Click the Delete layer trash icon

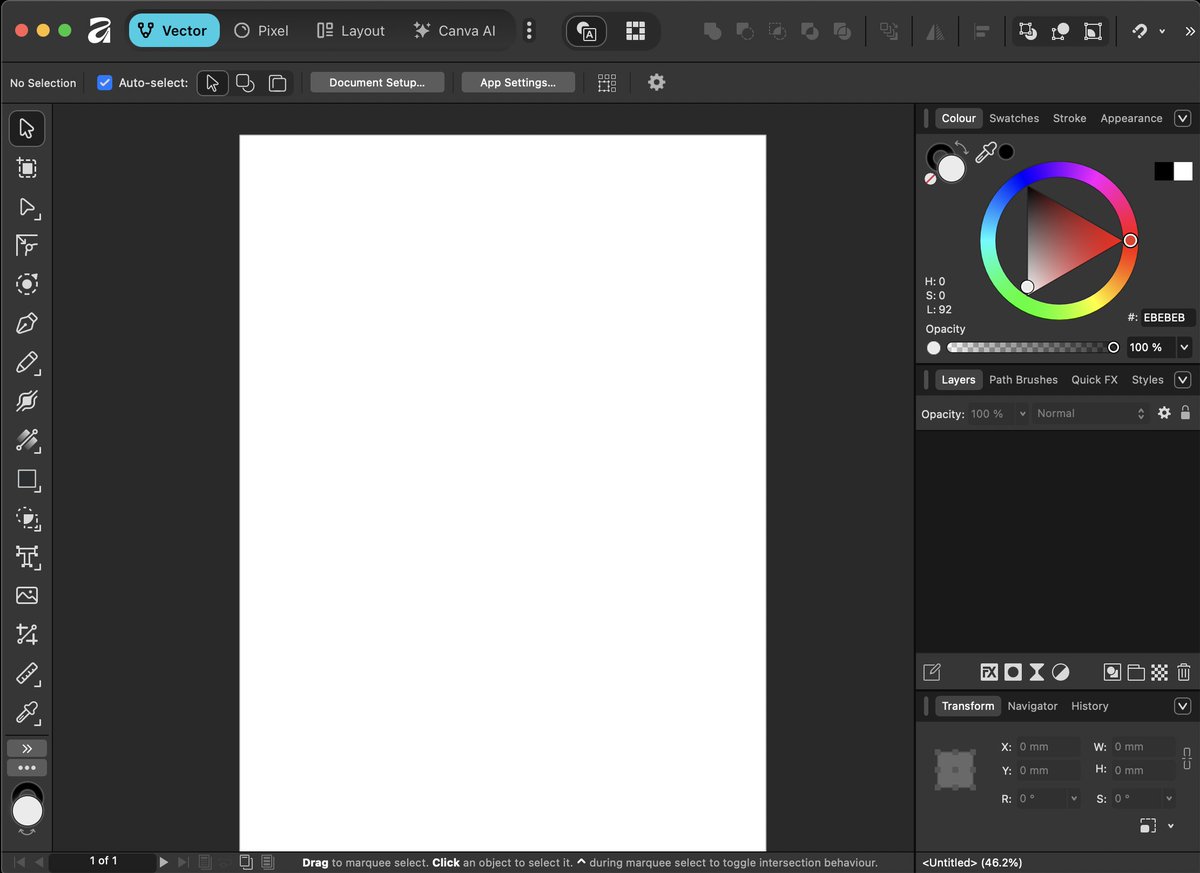(x=1184, y=672)
